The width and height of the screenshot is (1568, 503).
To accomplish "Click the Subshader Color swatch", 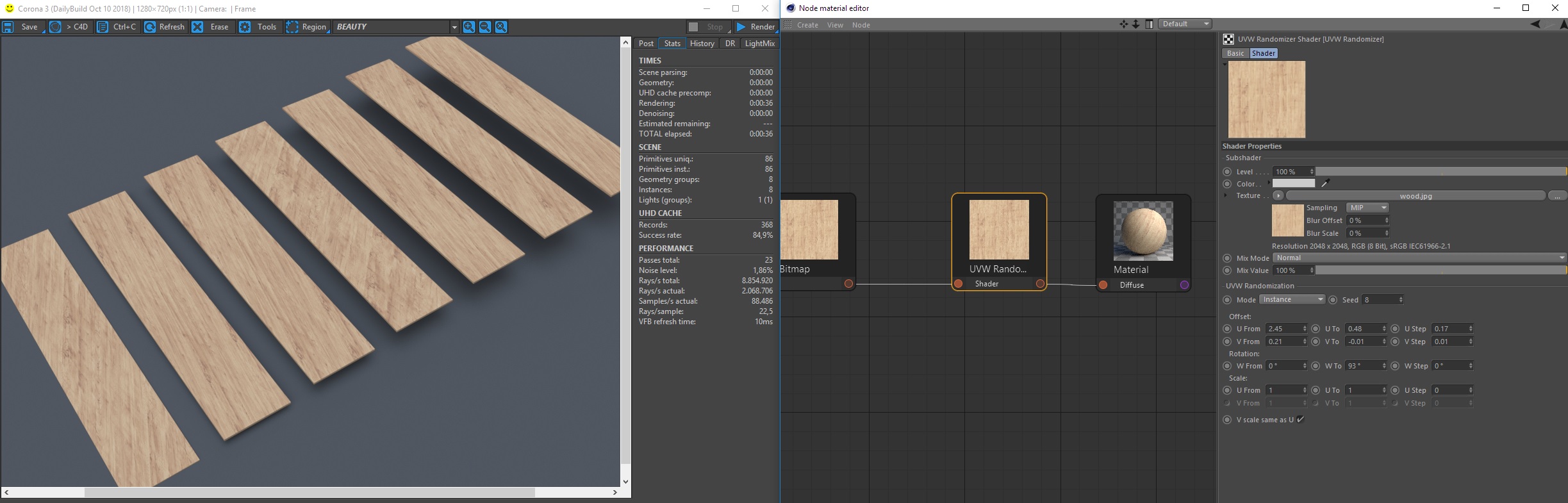I will (x=1294, y=183).
